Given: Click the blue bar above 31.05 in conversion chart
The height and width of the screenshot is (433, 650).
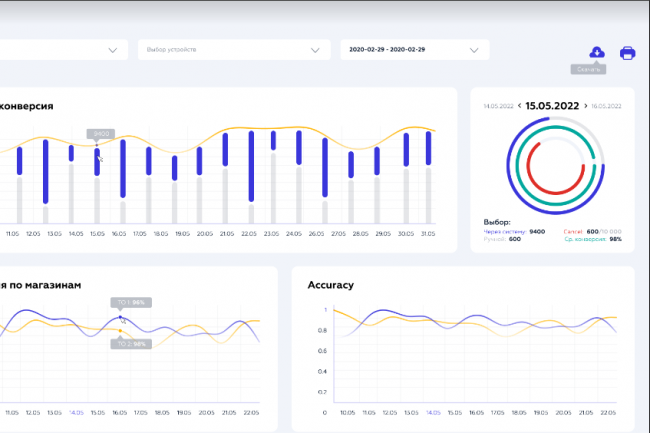Looking at the screenshot, I should click(x=428, y=148).
